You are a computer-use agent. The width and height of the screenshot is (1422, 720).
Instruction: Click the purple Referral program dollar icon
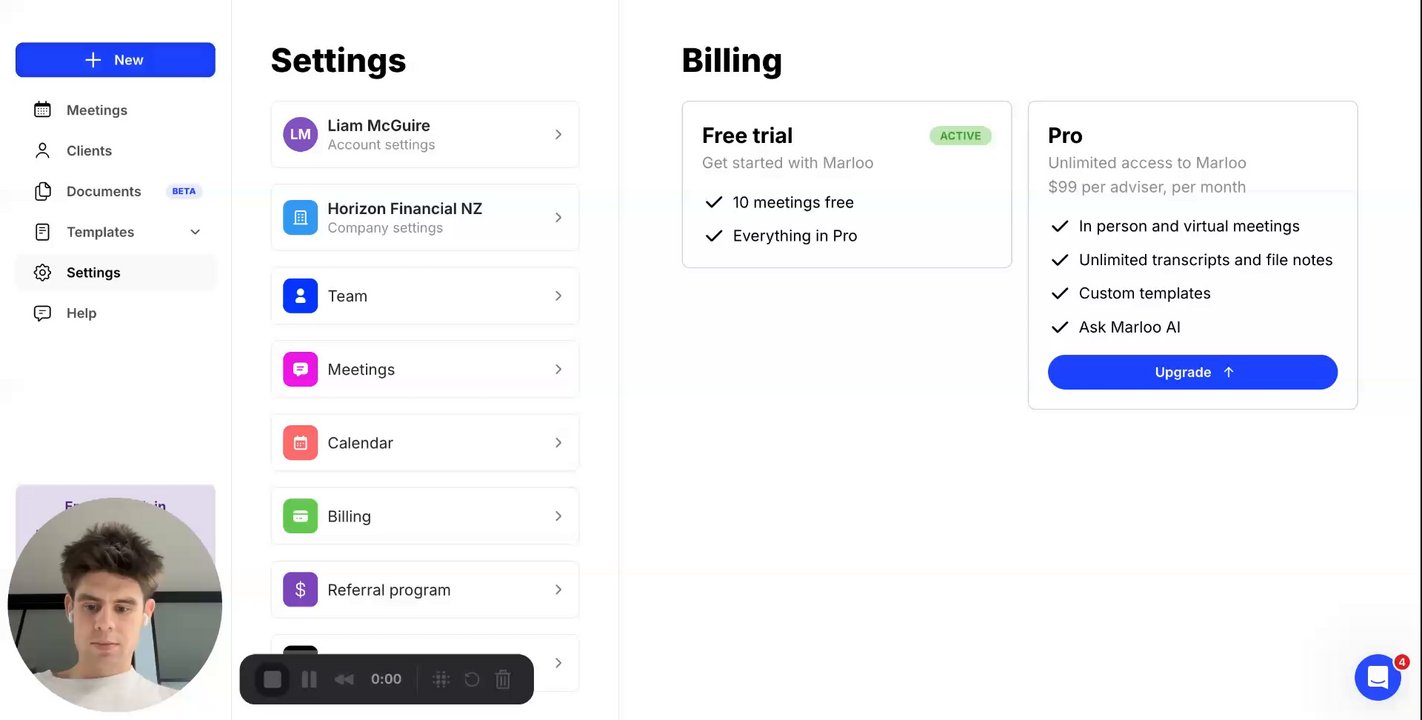coord(300,590)
